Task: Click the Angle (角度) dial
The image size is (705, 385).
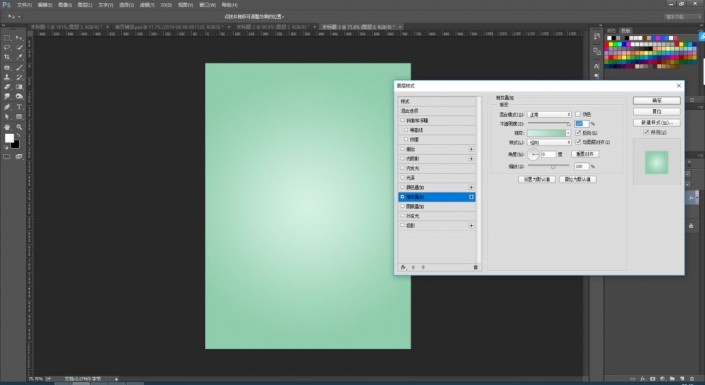Action: pyautogui.click(x=533, y=154)
